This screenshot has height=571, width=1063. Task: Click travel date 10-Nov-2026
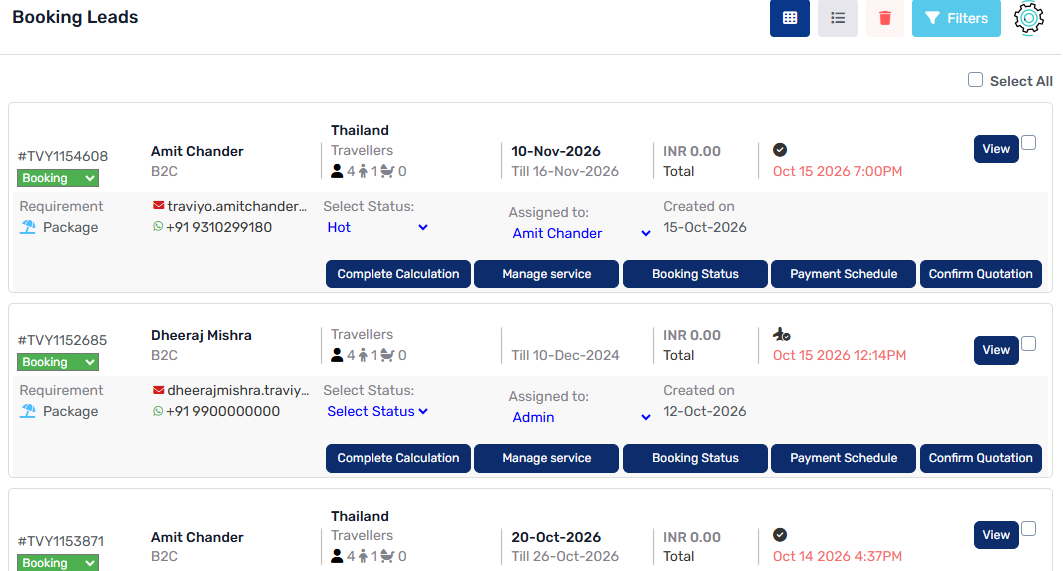(556, 151)
